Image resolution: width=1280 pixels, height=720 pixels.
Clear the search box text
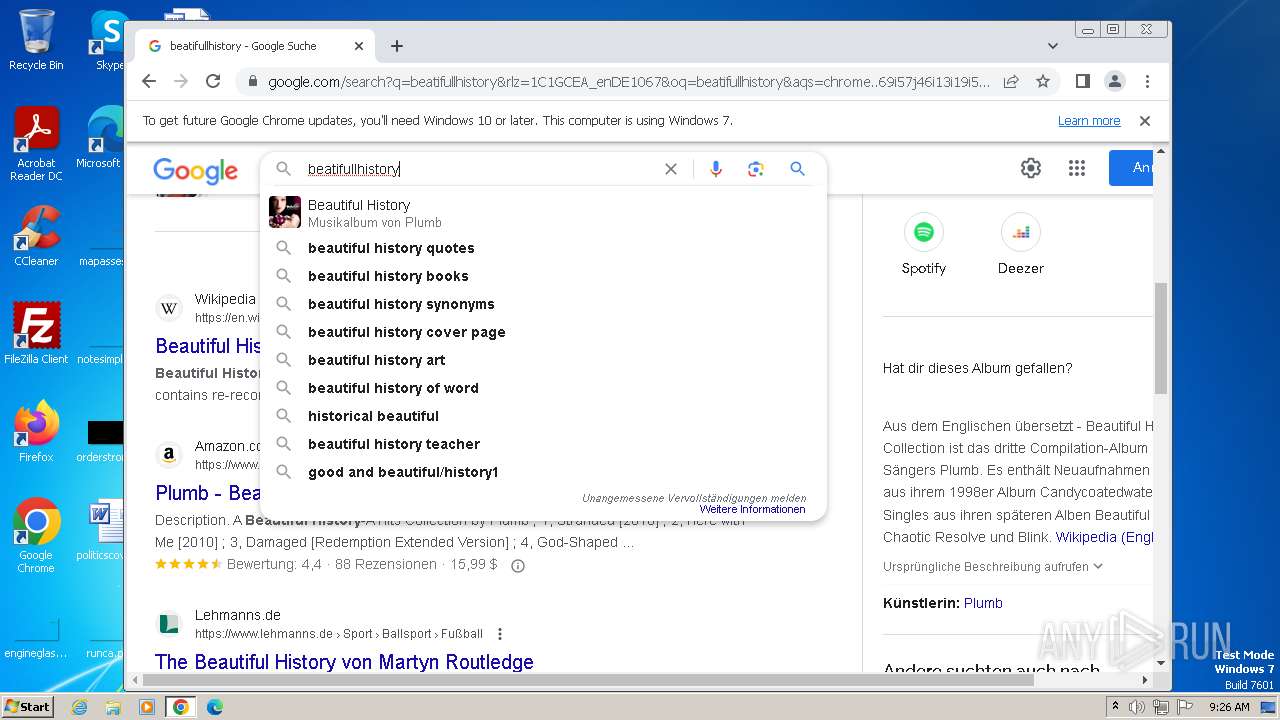671,169
